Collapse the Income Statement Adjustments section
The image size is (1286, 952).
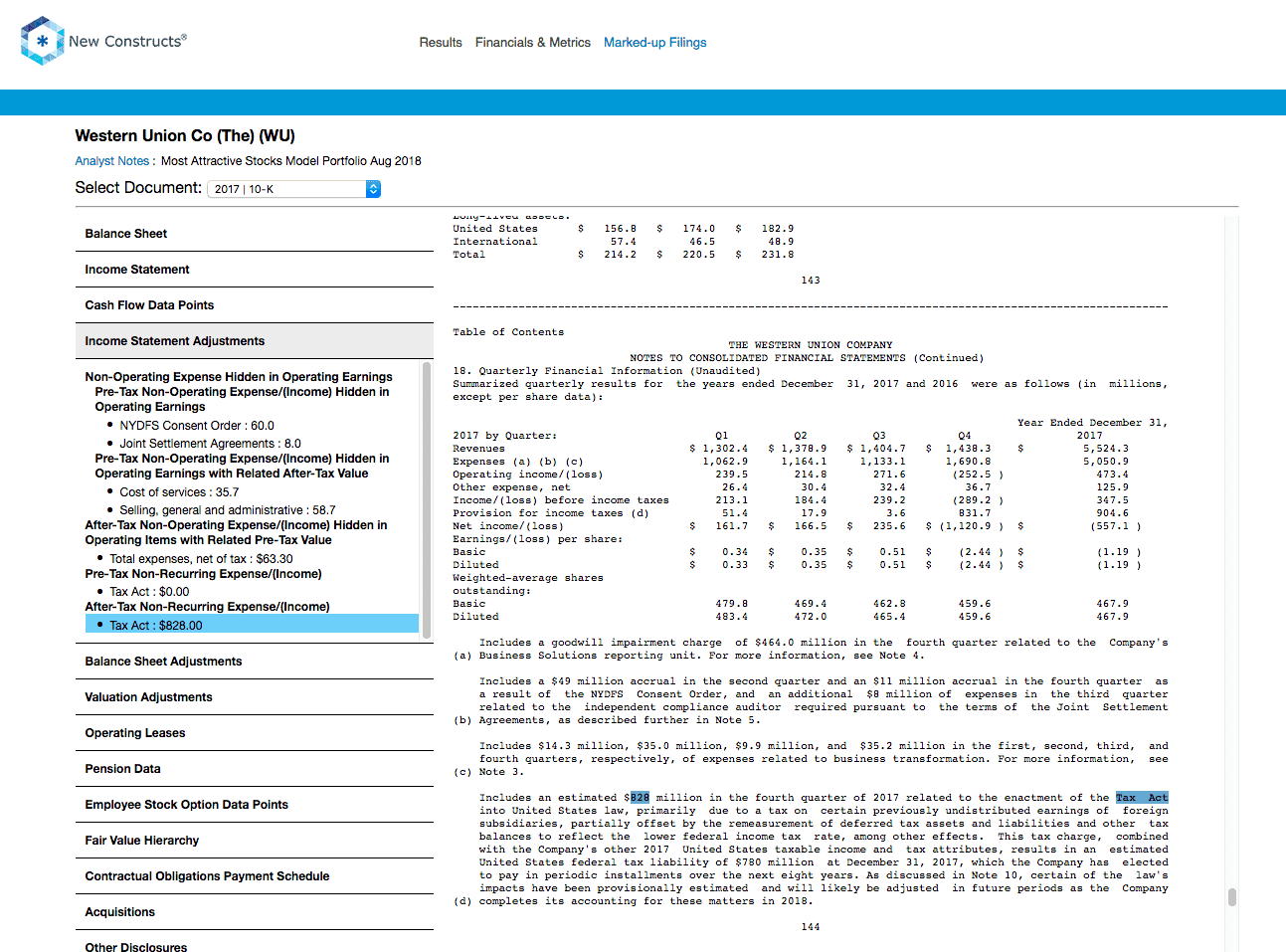pos(255,341)
